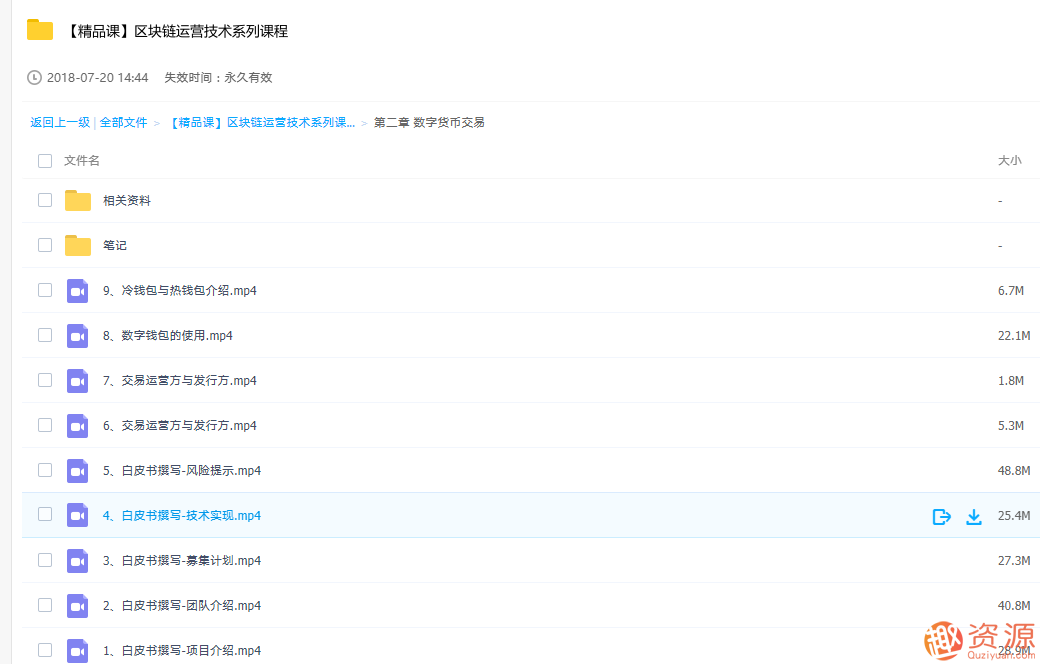This screenshot has height=664, width=1040.
Task: Click the 失效时间：永久有效 text
Action: coord(218,78)
